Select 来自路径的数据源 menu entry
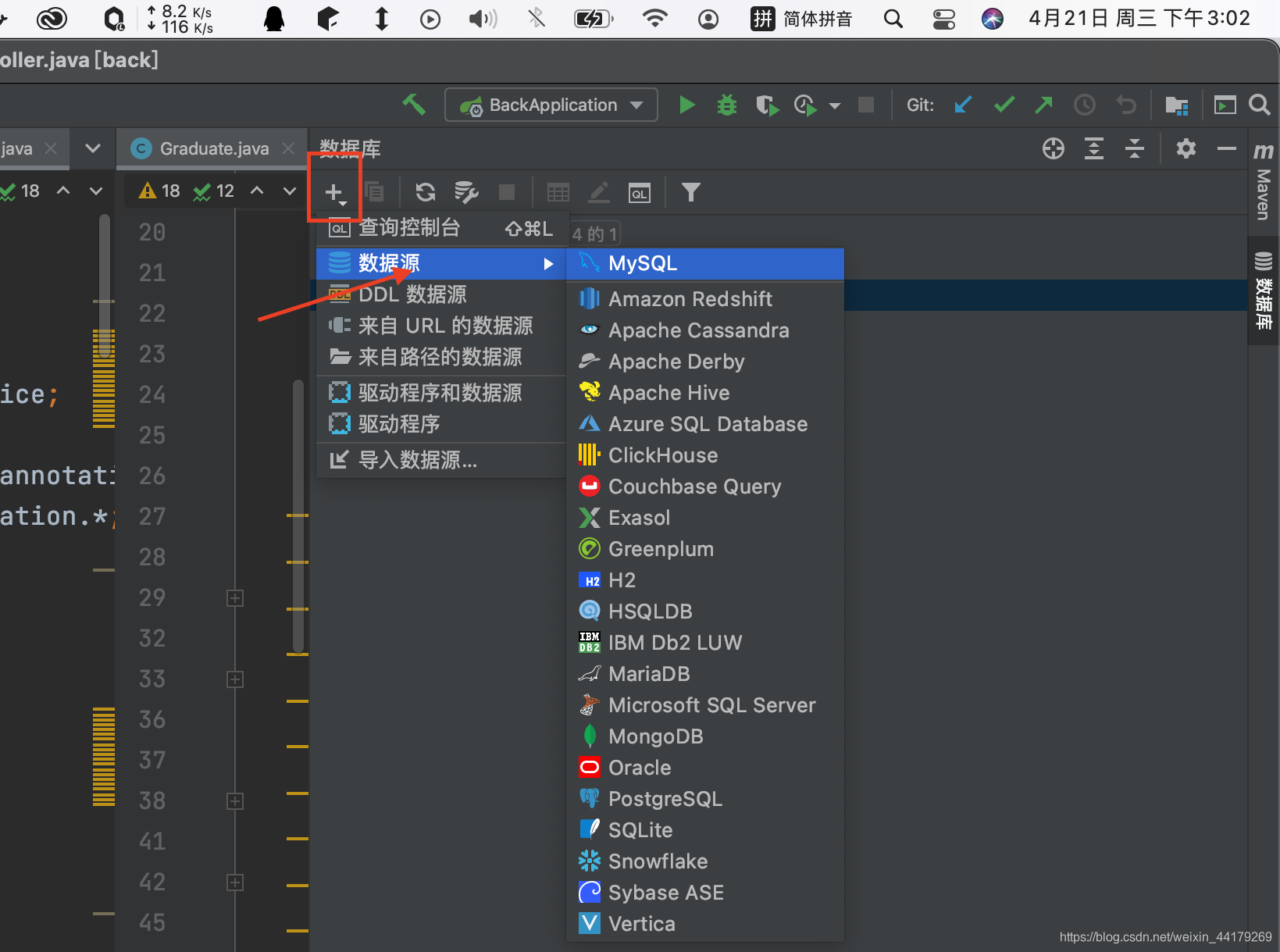Viewport: 1280px width, 952px height. tap(441, 358)
